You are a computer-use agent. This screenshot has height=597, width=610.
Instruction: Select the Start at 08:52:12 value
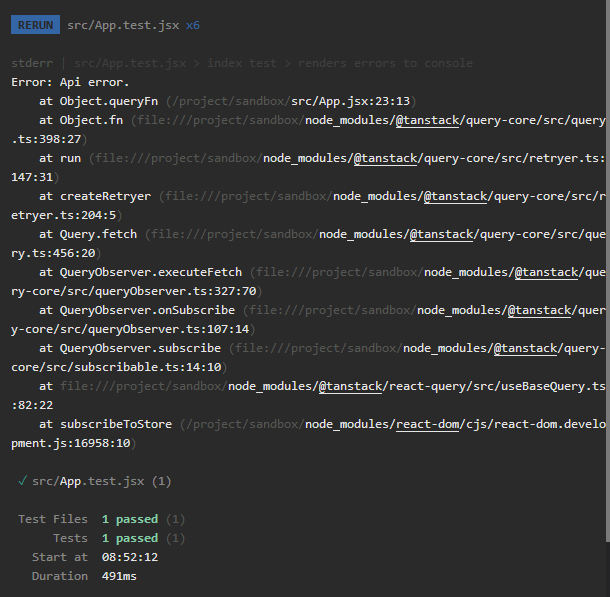(x=130, y=557)
